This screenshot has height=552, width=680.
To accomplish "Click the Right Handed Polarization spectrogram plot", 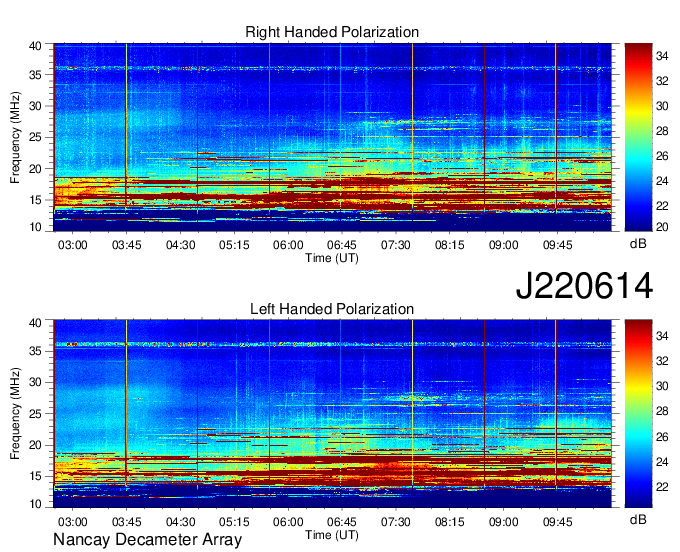I will 333,137.
